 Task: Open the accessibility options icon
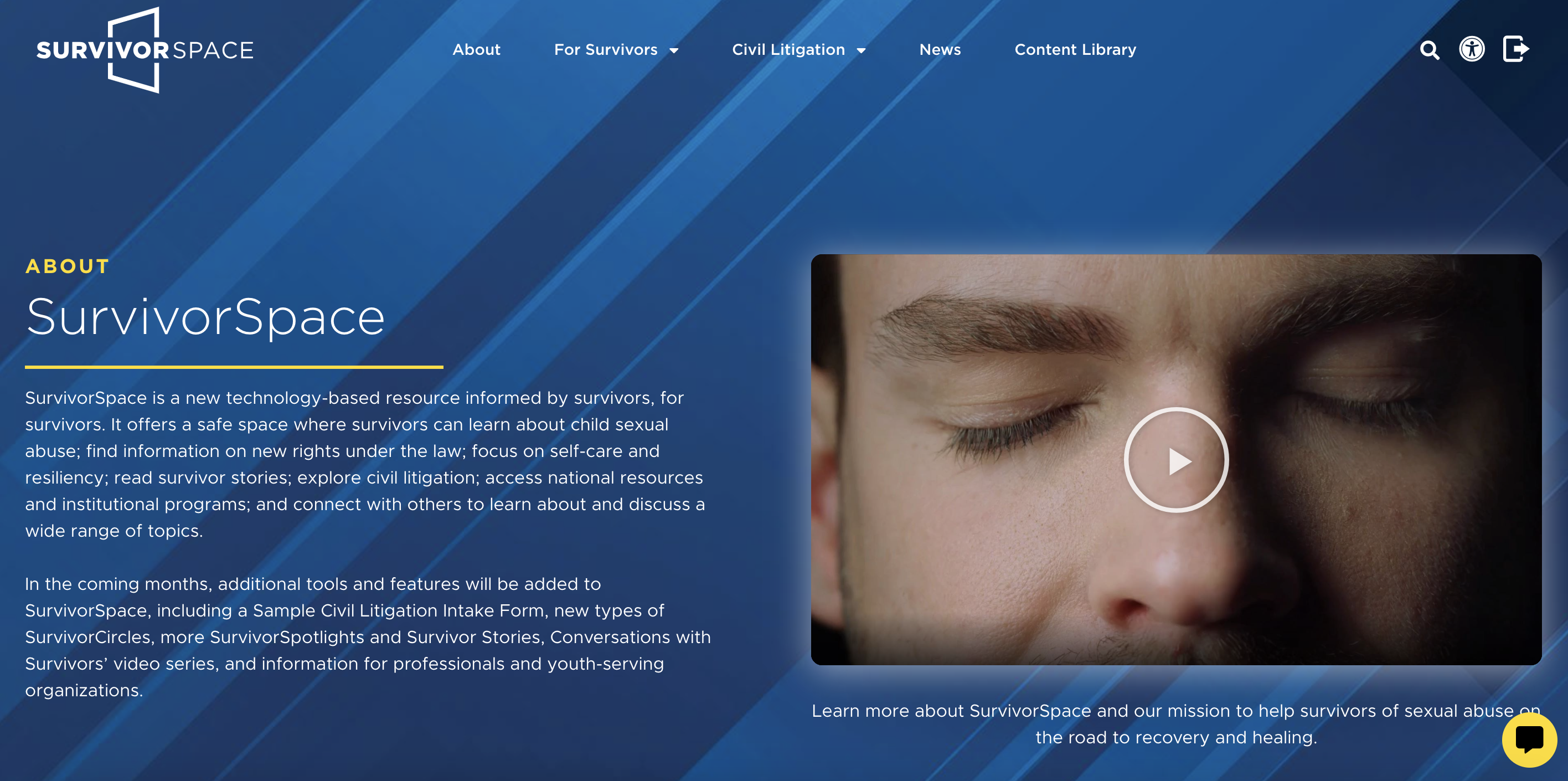[x=1472, y=49]
